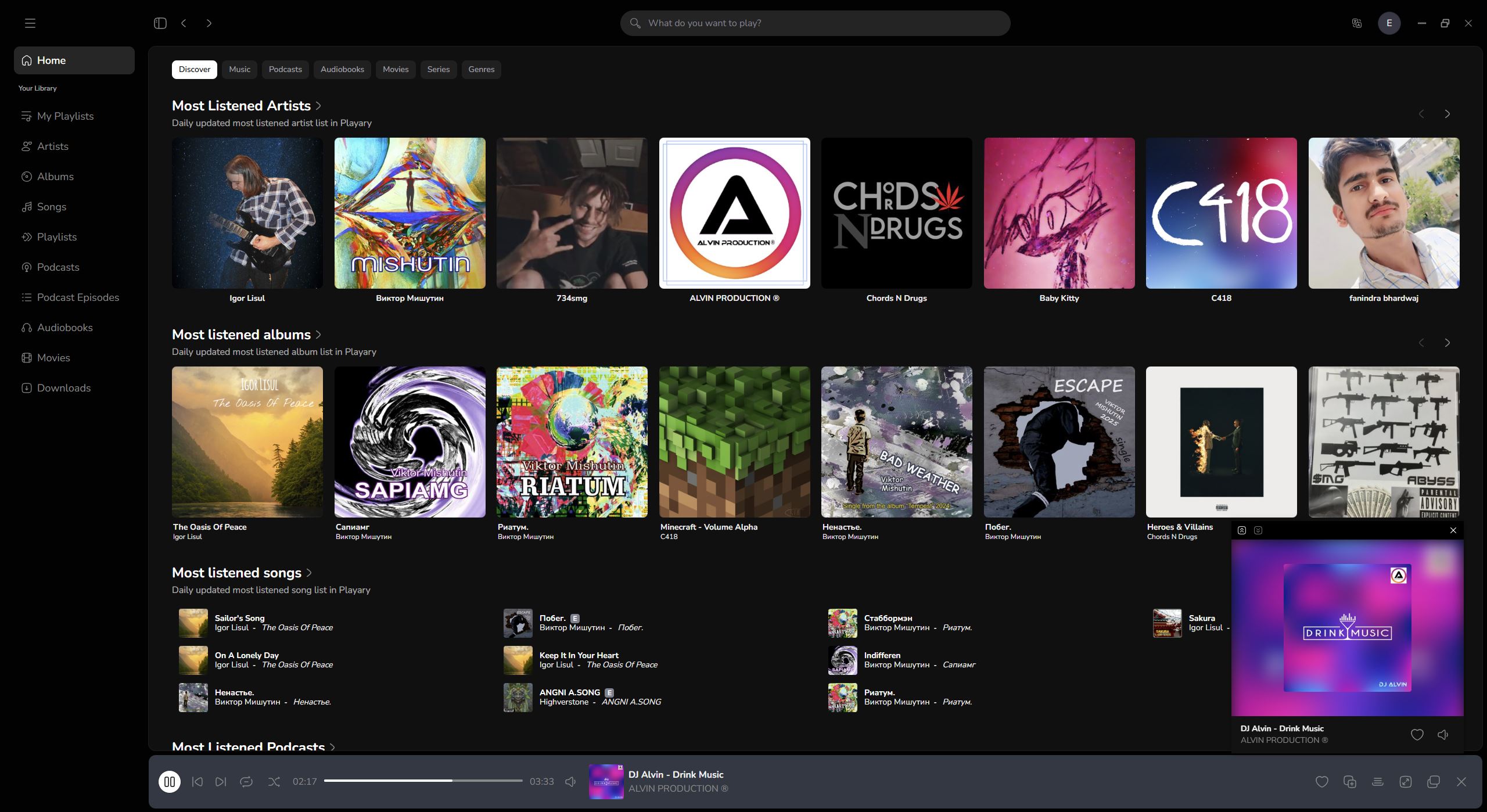The width and height of the screenshot is (1487, 812).
Task: Expand player to fullscreen view
Action: click(x=1406, y=782)
